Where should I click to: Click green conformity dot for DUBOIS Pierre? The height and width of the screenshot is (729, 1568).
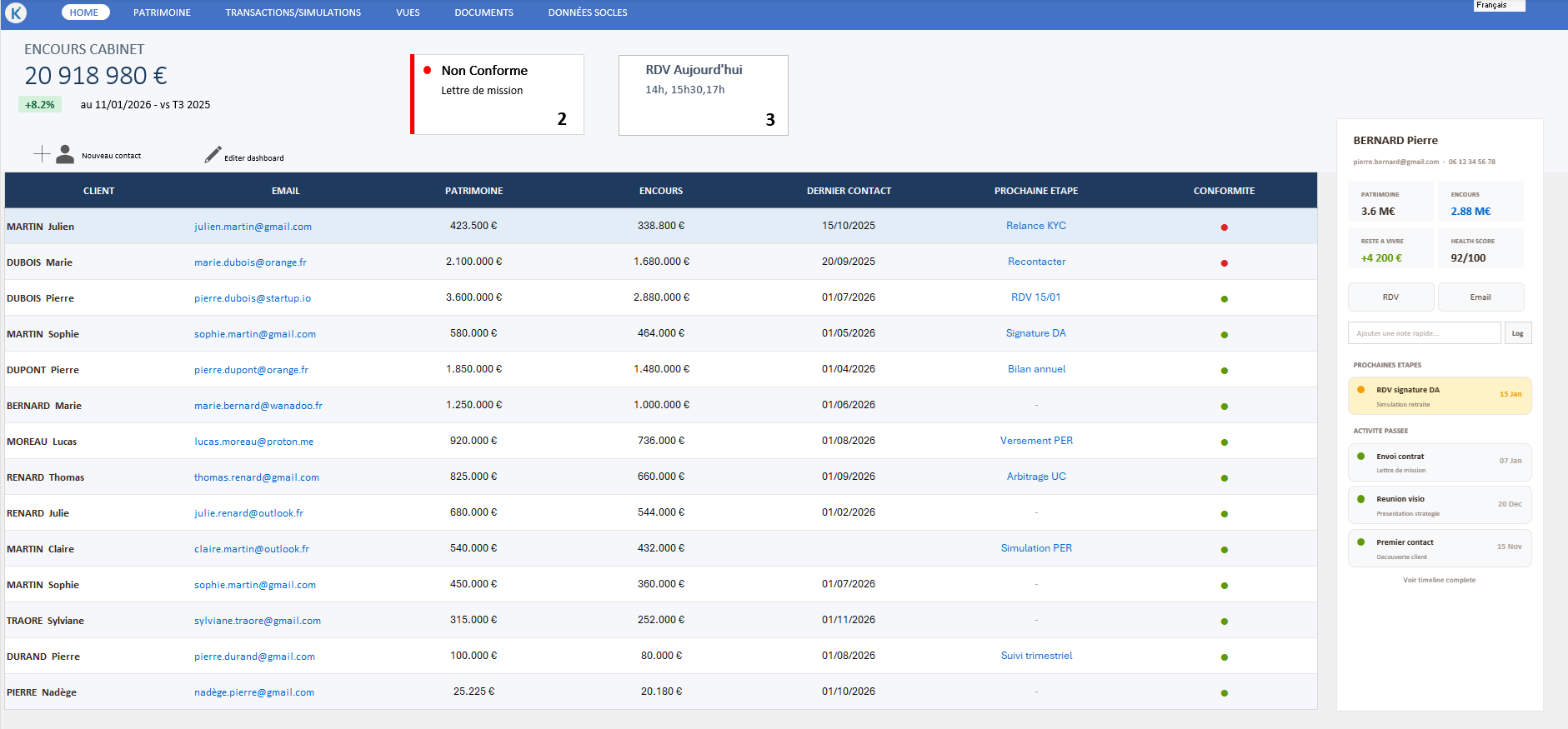click(x=1224, y=298)
